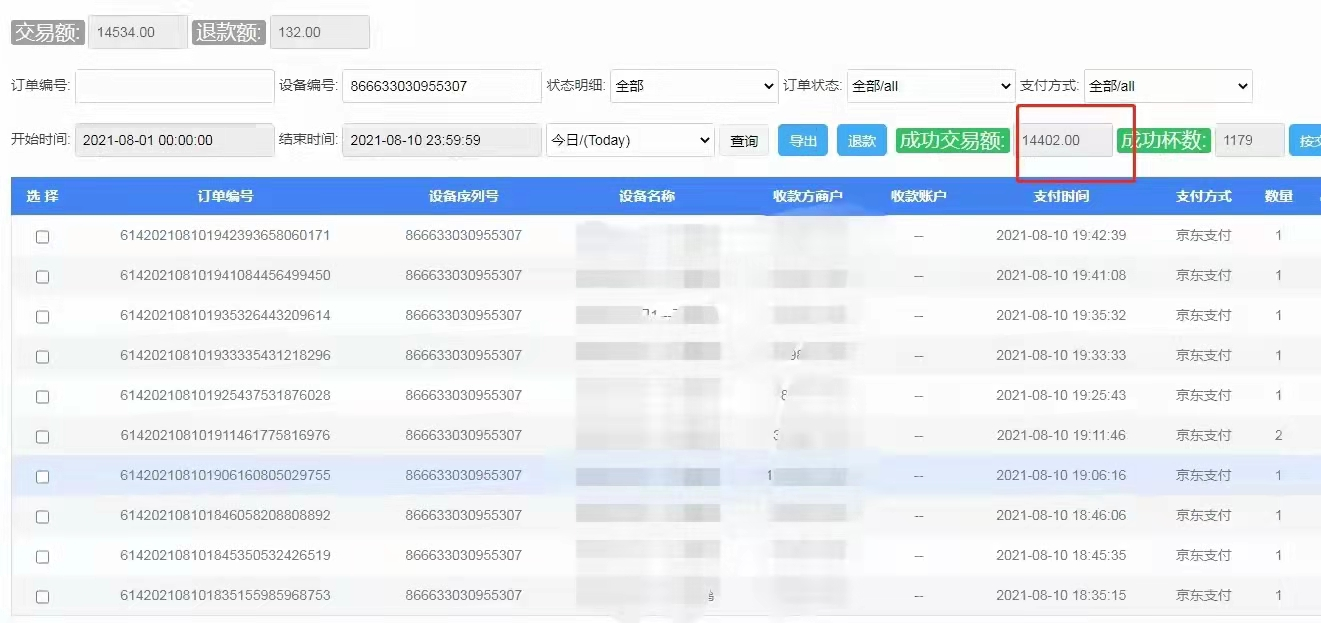Screen dimensions: 1321x623
Task: Click the 结束时间 date field
Action: click(x=441, y=140)
